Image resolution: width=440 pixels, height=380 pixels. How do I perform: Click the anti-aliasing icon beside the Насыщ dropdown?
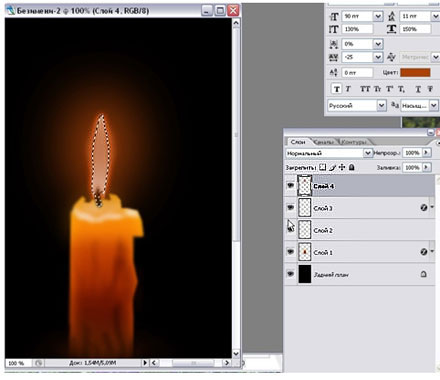tap(395, 105)
